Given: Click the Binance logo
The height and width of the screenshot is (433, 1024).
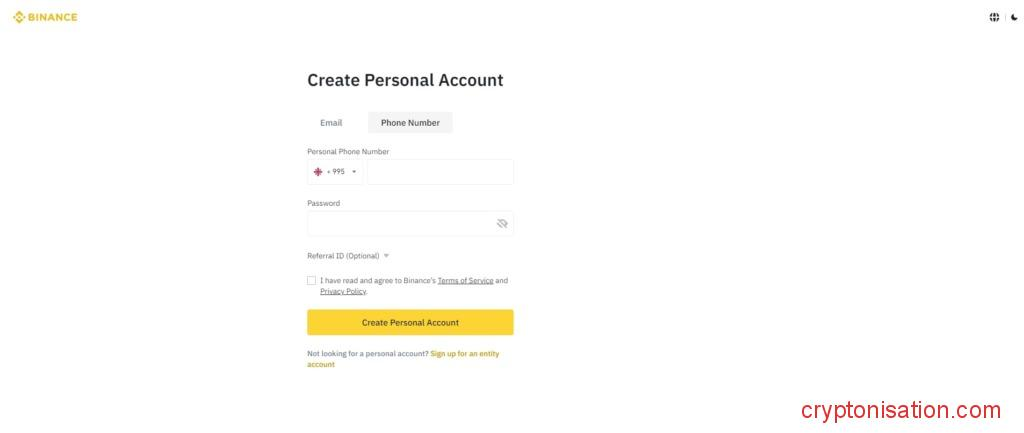Looking at the screenshot, I should tap(45, 17).
